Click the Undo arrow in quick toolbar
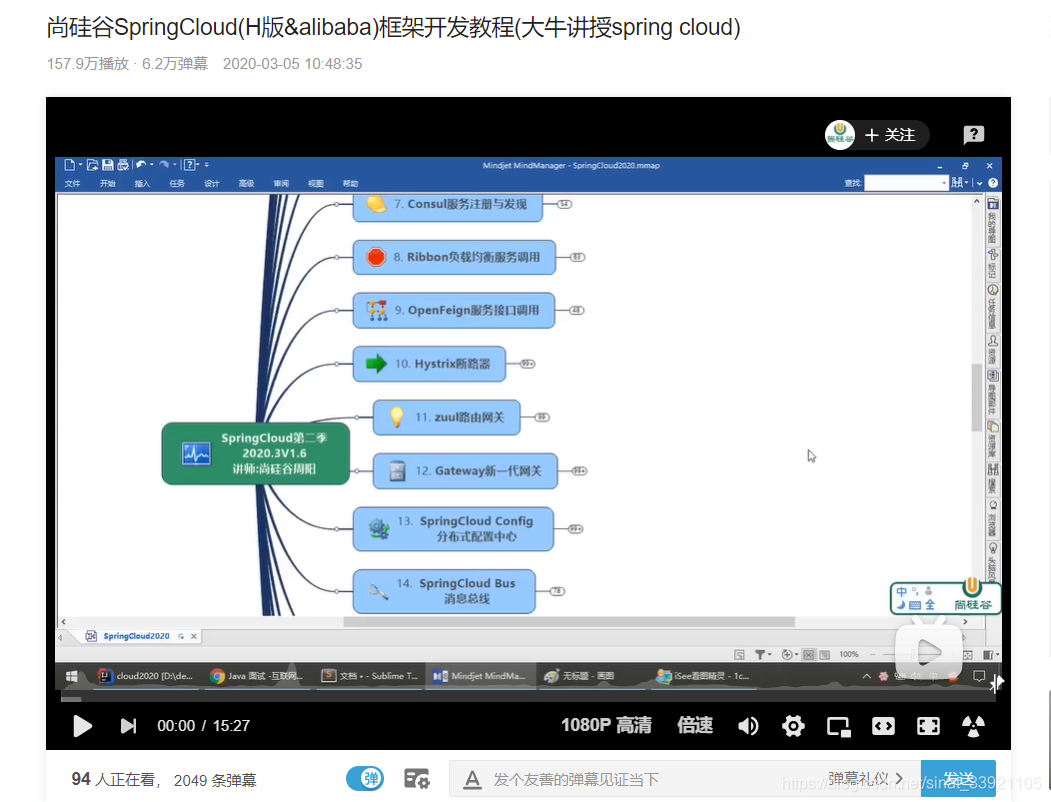Image resolution: width=1051 pixels, height=802 pixels. coord(141,165)
